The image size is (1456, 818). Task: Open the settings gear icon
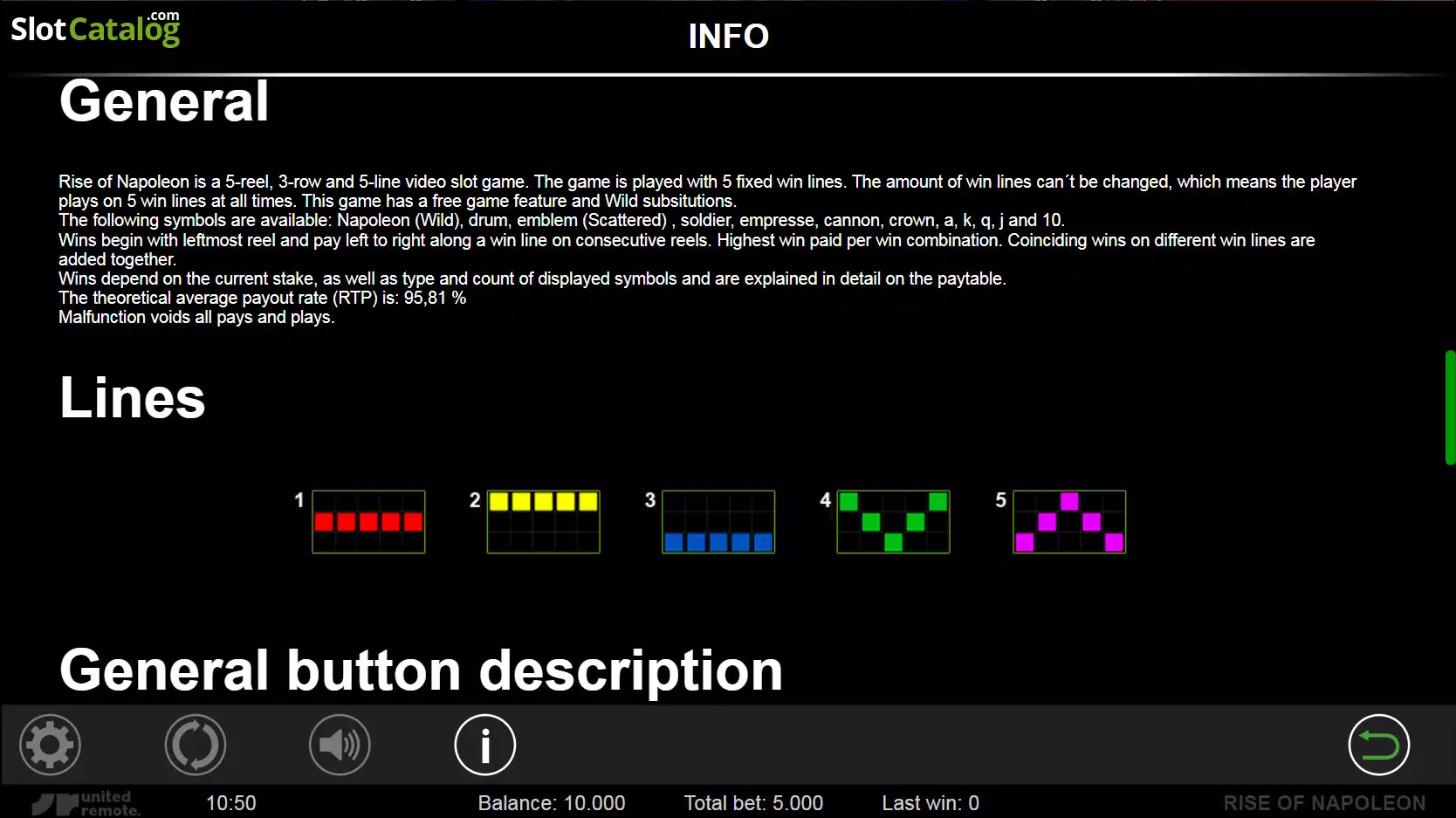click(x=51, y=745)
